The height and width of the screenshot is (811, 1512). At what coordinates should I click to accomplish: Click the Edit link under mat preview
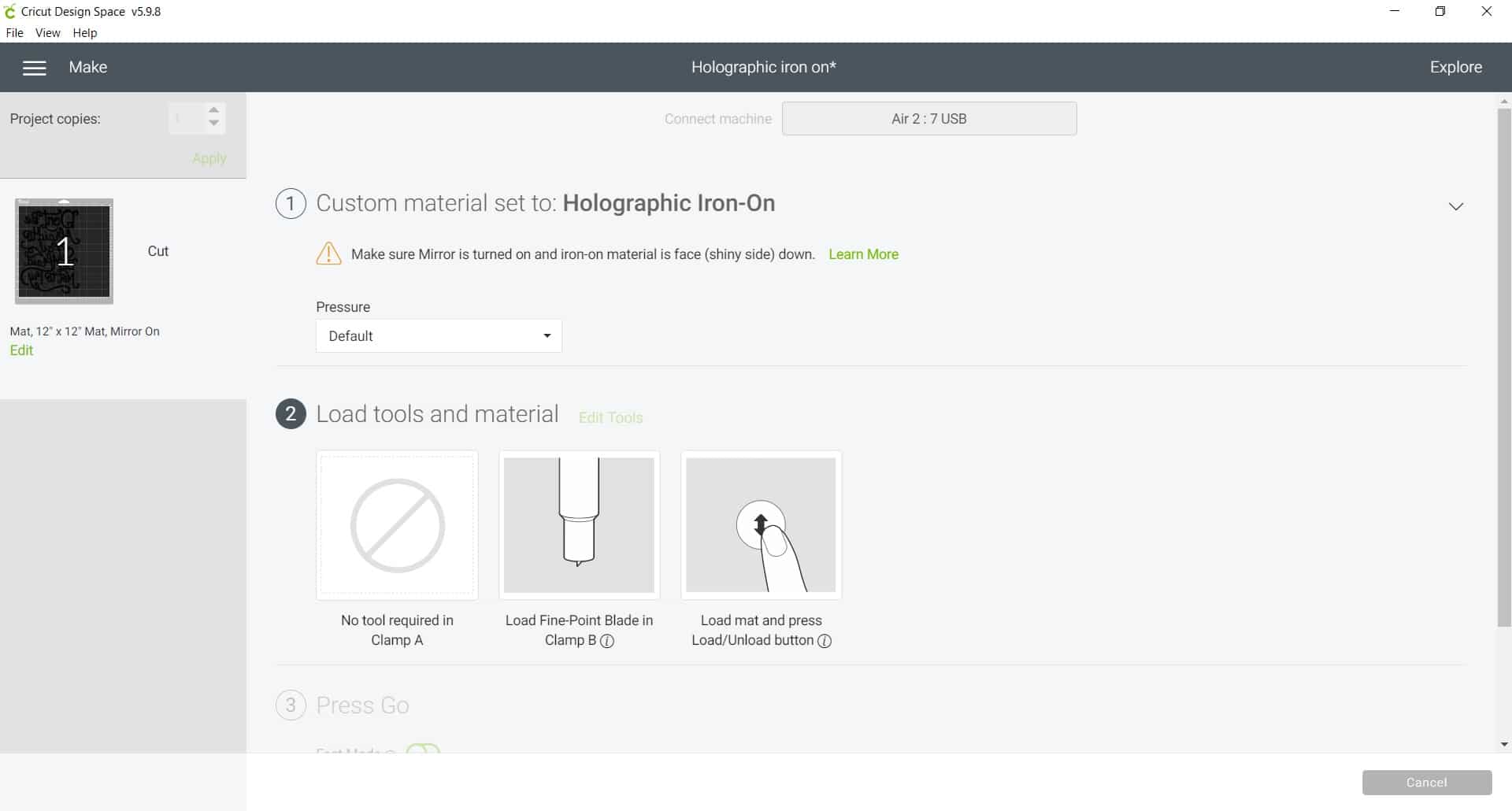(x=21, y=350)
